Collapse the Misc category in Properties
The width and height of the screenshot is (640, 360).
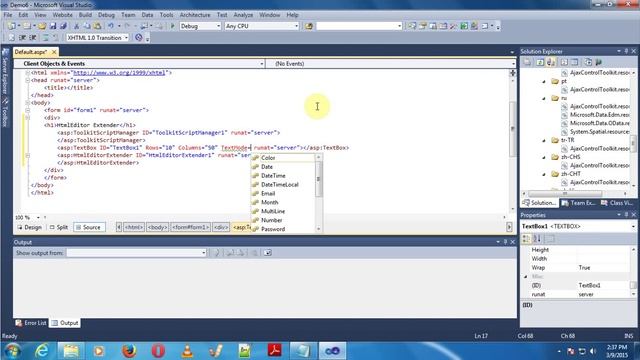pyautogui.click(x=526, y=276)
